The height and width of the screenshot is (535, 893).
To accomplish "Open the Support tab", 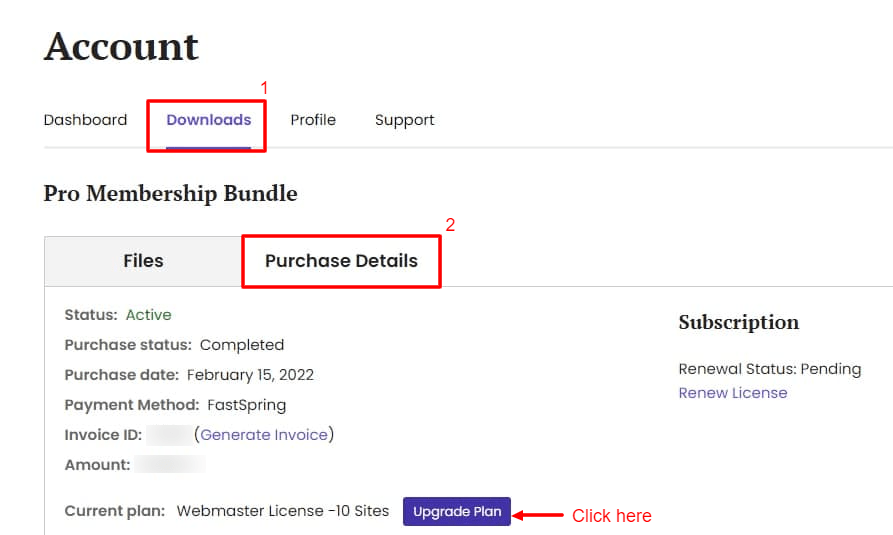I will coord(404,120).
